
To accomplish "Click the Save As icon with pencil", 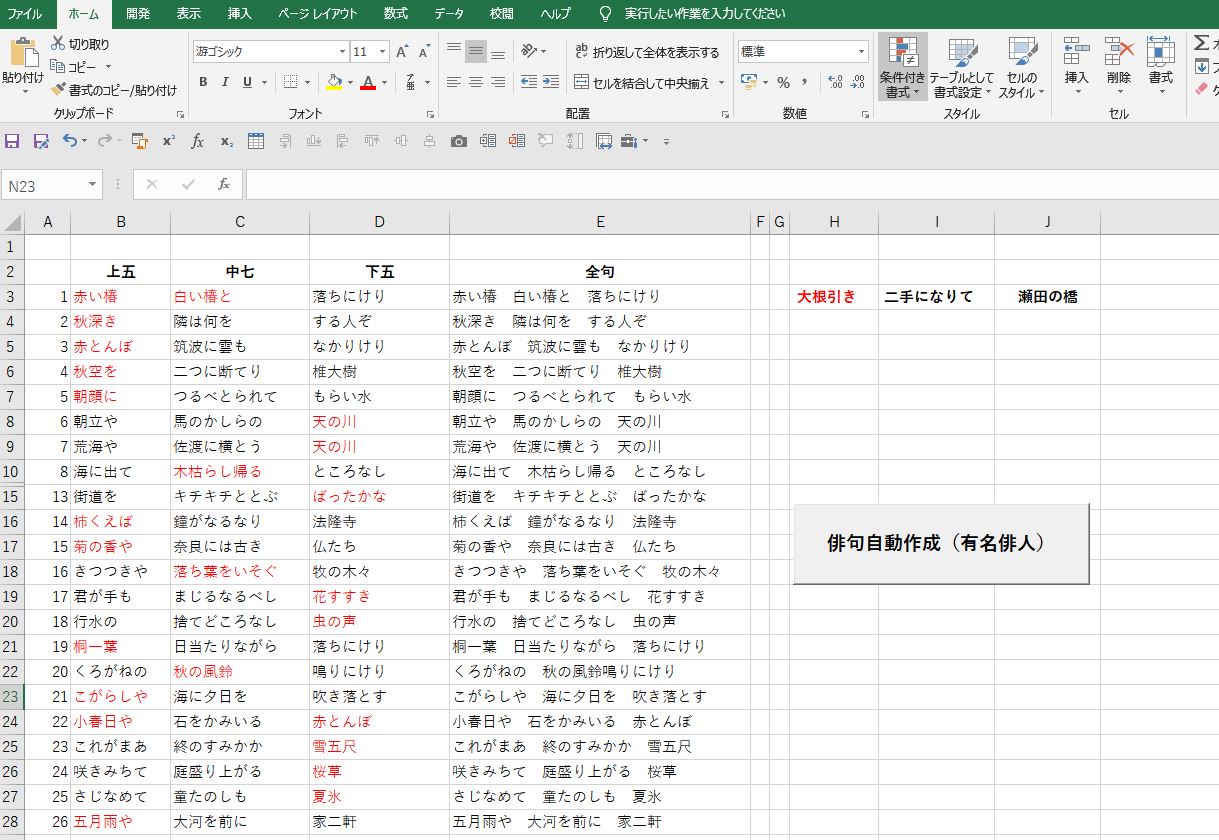I will pos(41,141).
